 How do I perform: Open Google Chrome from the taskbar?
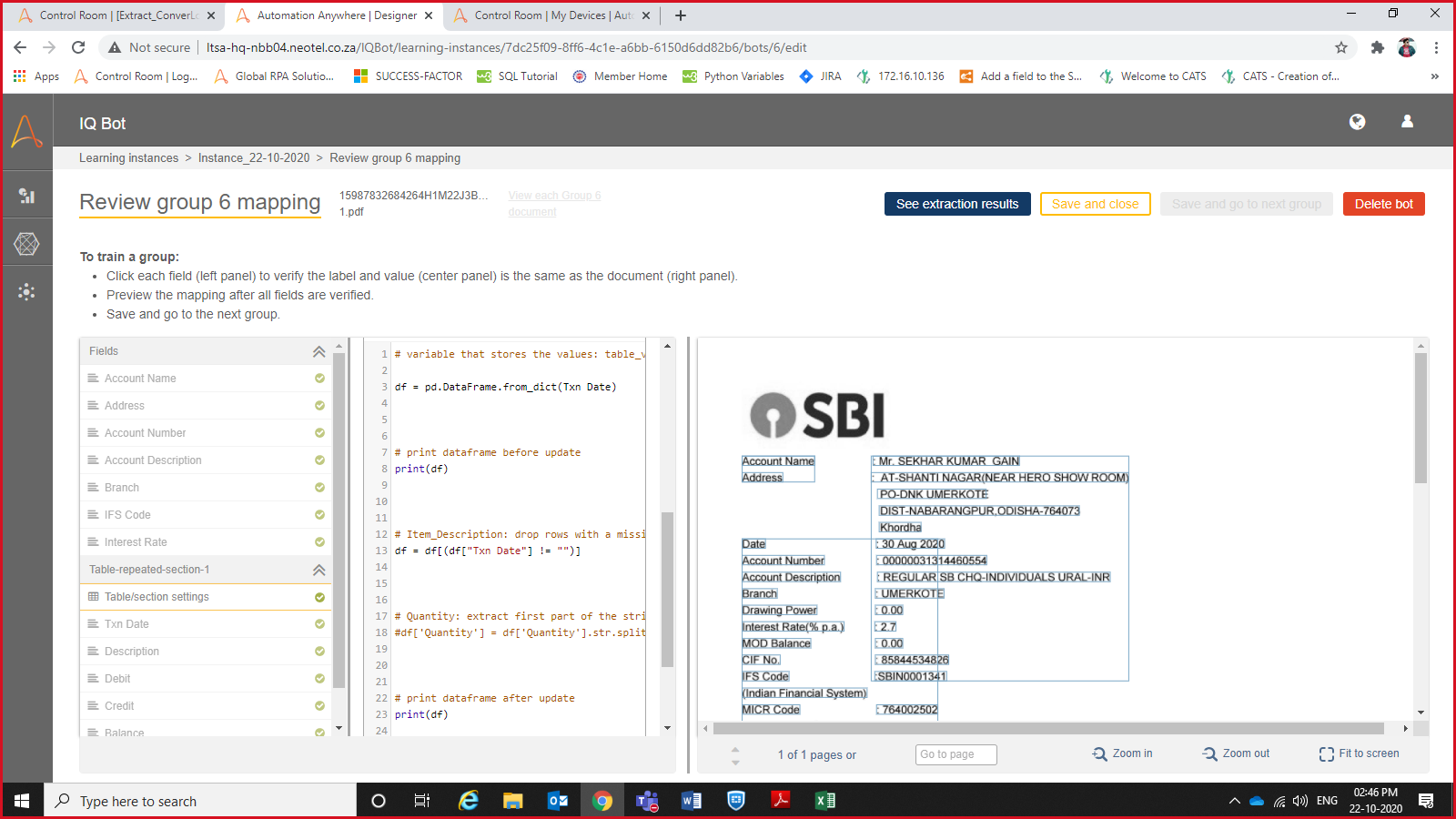tap(602, 801)
